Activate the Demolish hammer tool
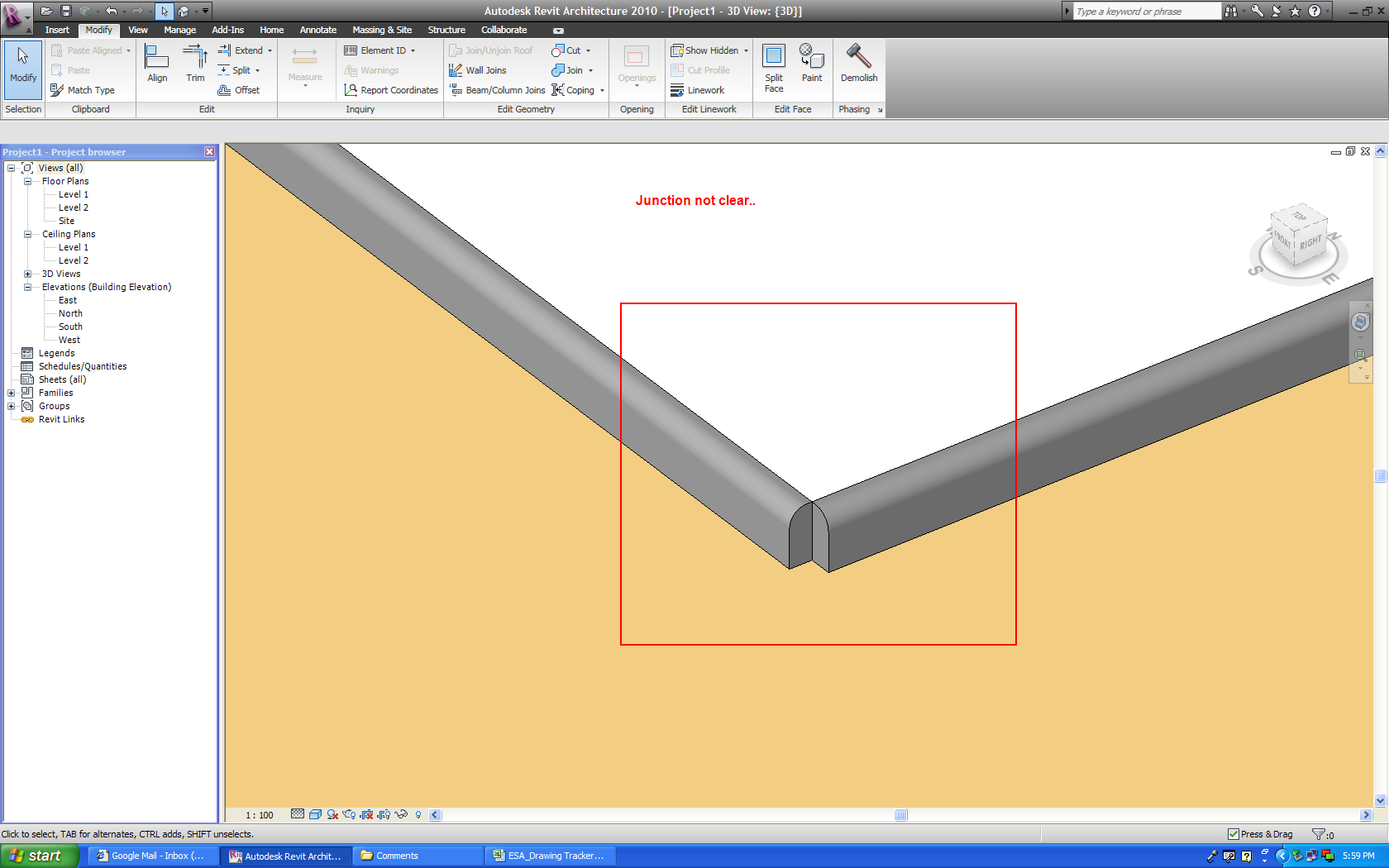This screenshot has height=868, width=1389. click(x=858, y=64)
